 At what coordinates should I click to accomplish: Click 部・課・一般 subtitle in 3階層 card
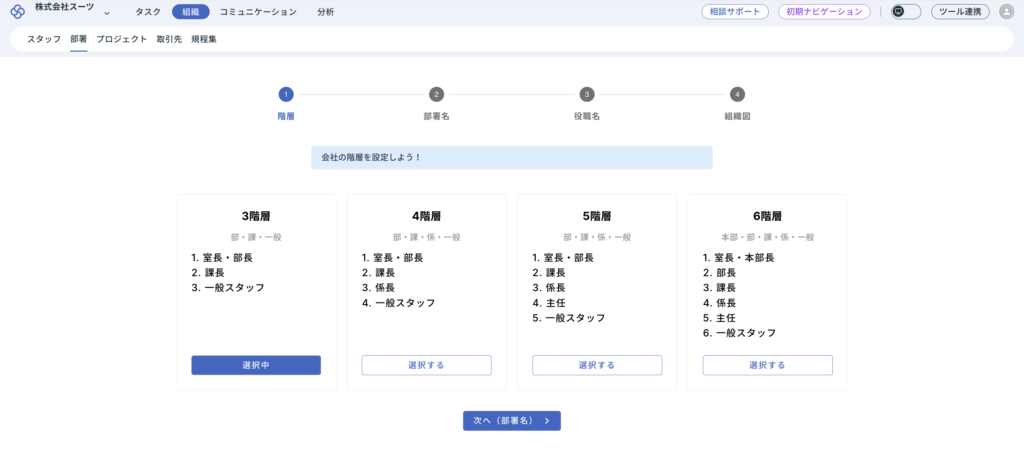(256, 238)
